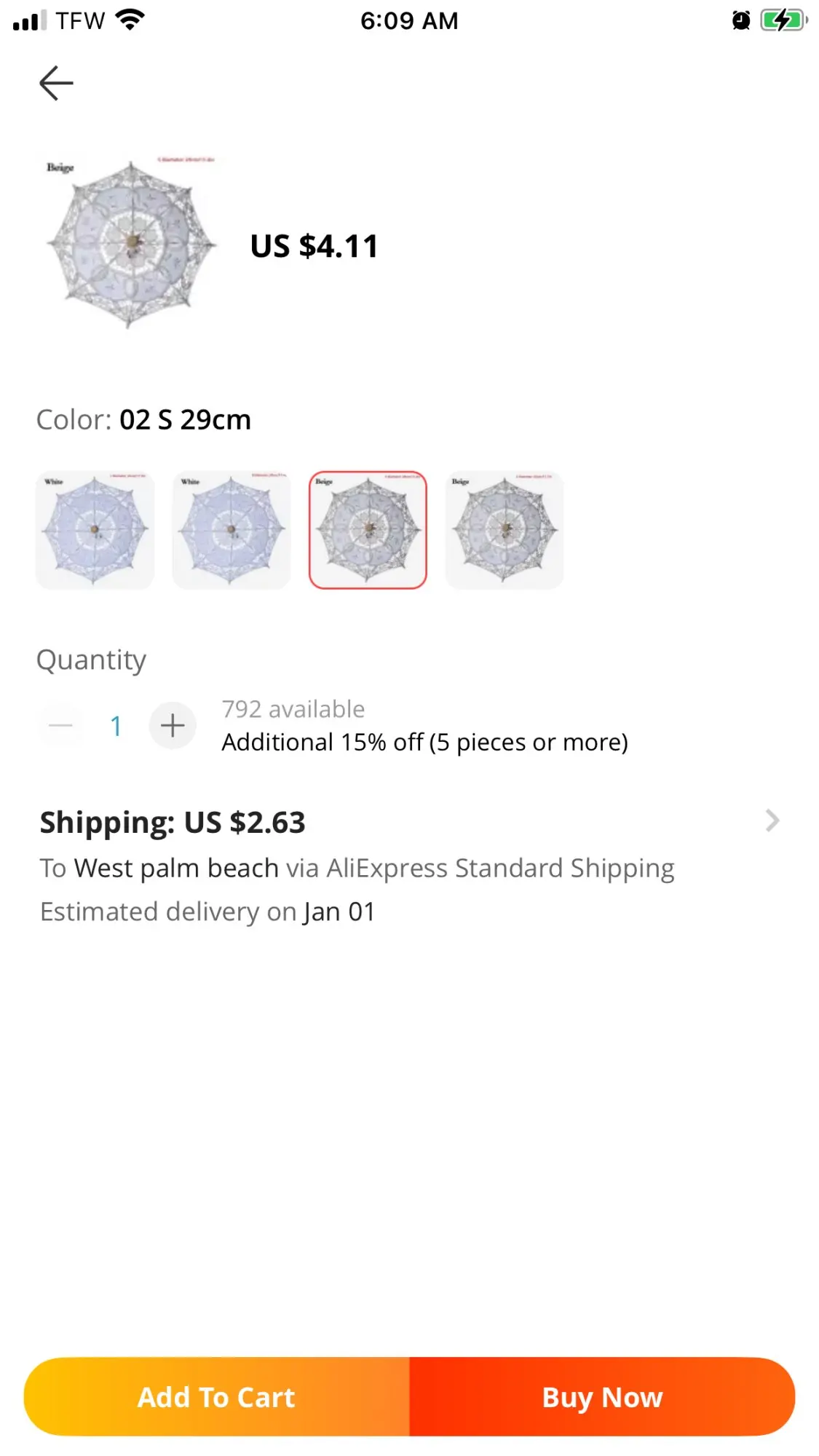Tap the selected Beige variant with red border
The height and width of the screenshot is (1456, 819).
point(368,530)
